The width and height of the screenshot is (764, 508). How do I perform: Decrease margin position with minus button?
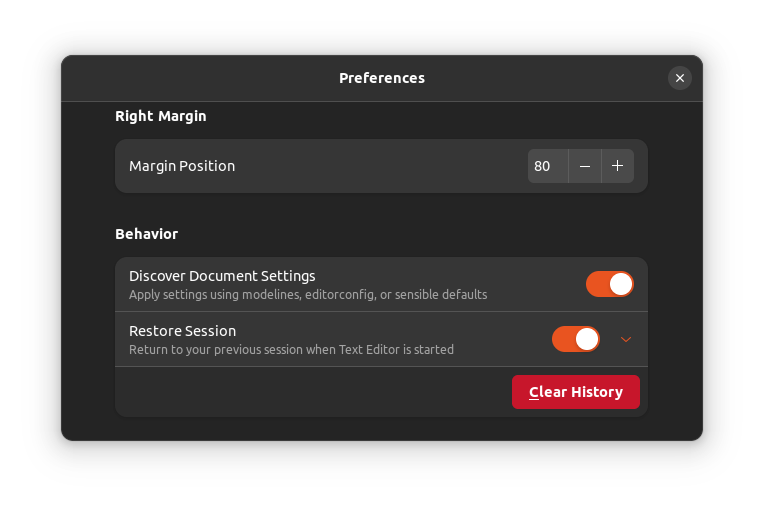585,166
